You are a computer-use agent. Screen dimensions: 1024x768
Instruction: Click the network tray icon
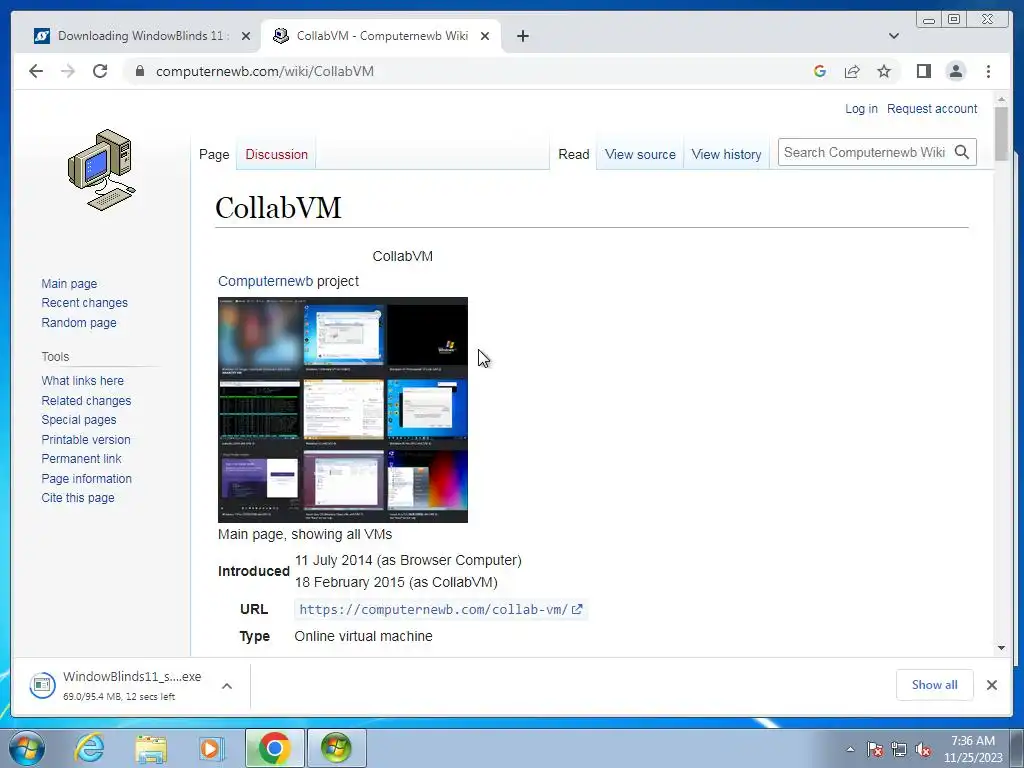coord(899,749)
